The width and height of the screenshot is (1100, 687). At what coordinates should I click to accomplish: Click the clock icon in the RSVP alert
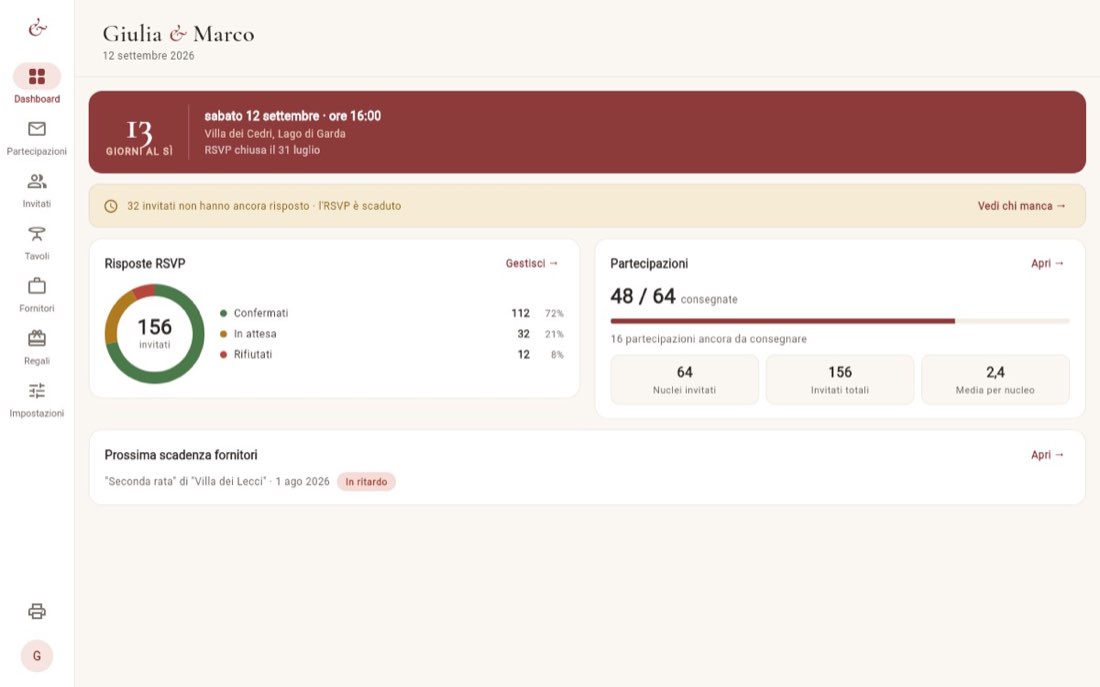coord(111,206)
